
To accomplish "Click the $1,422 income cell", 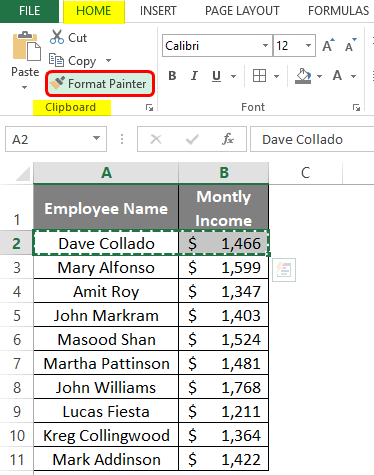I will point(224,459).
